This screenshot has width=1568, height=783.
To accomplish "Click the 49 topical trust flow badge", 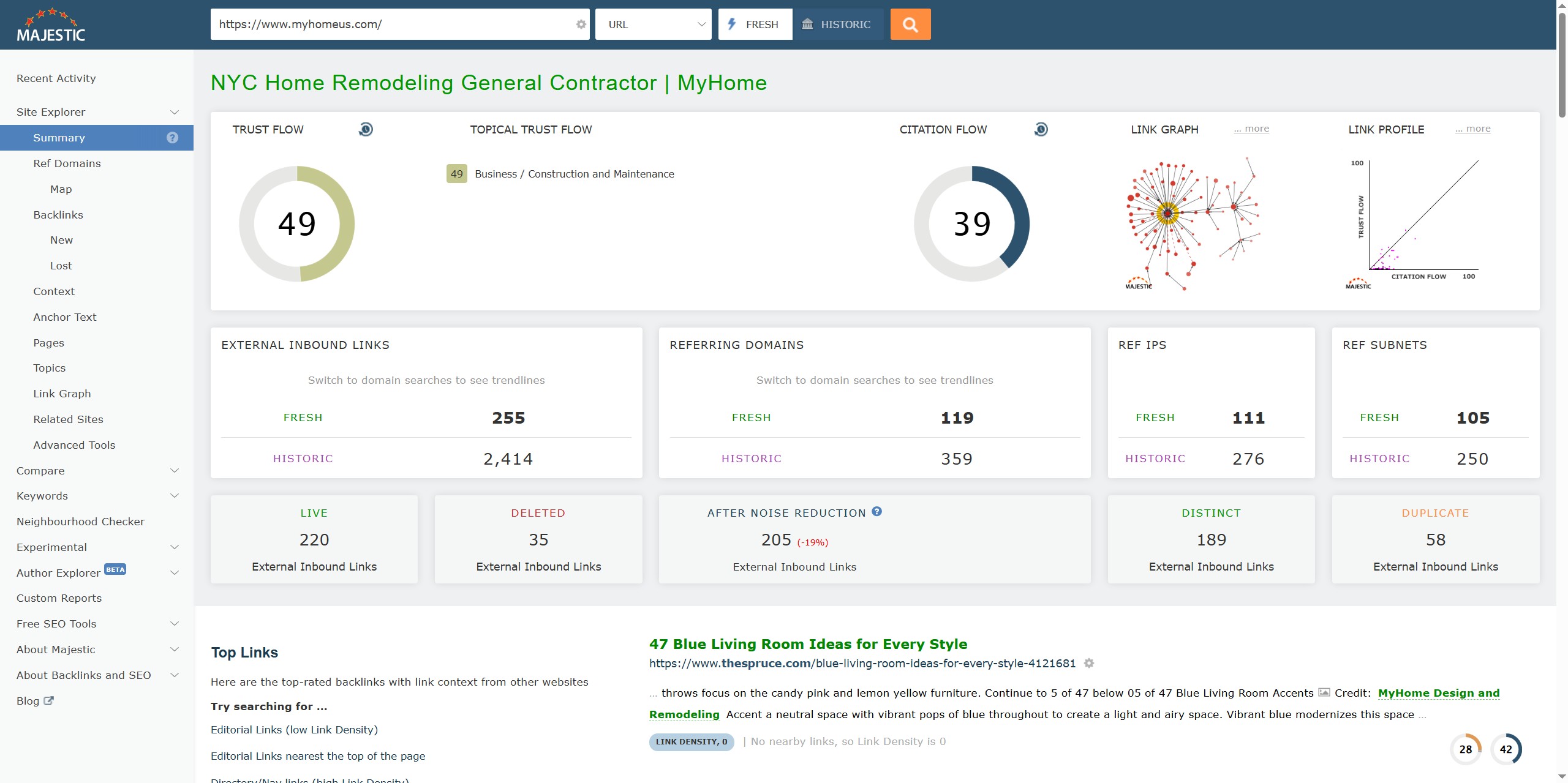I will [456, 174].
